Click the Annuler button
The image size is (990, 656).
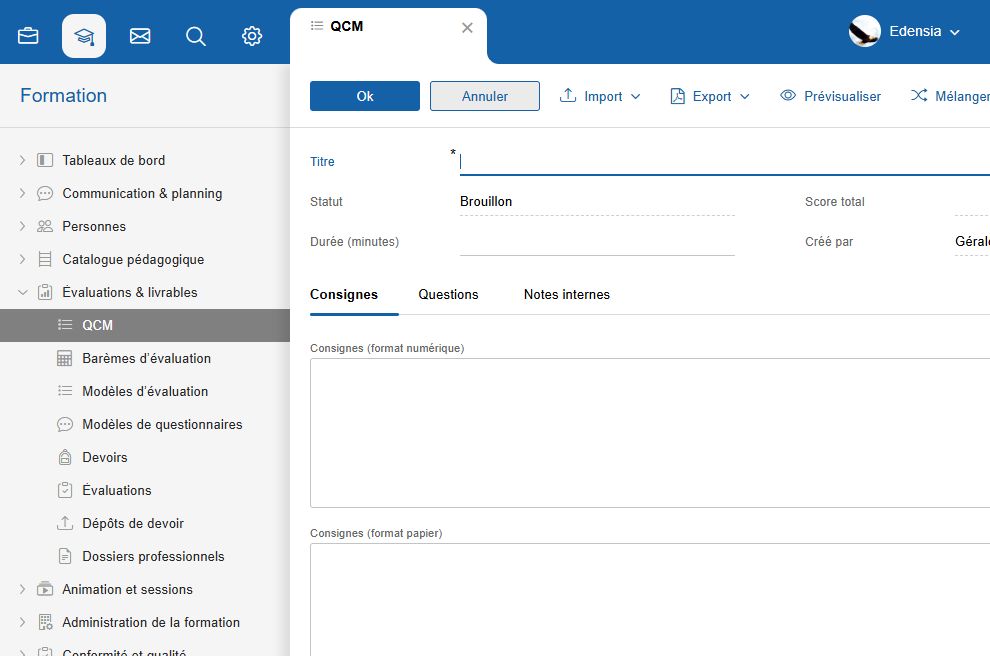tap(485, 96)
